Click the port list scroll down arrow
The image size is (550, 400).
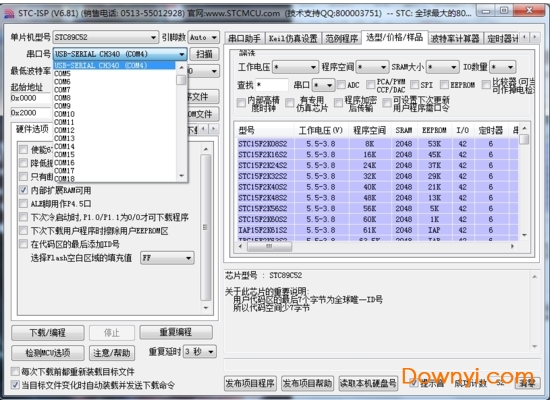tap(181, 176)
